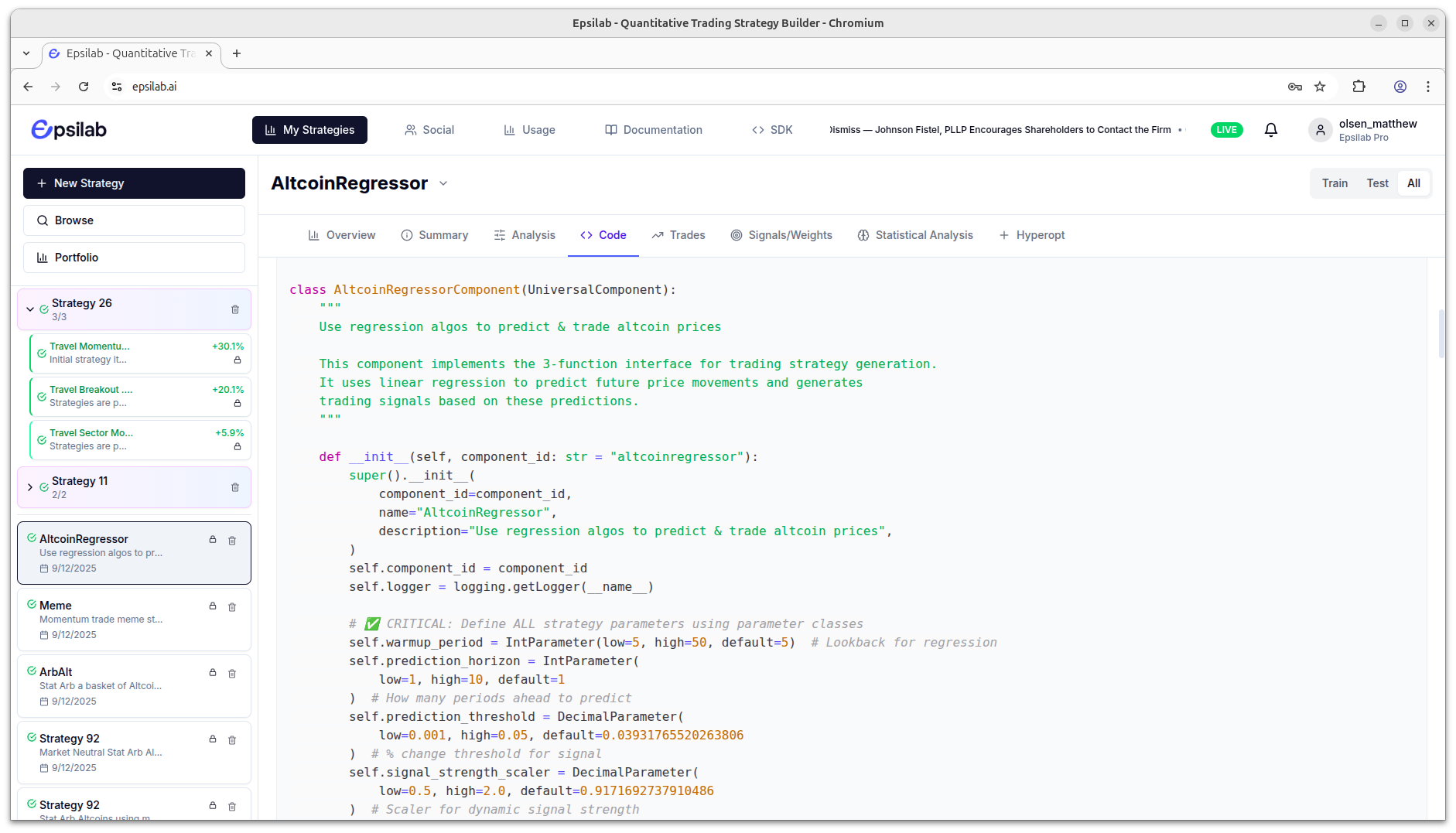Switch to the Trades tab

[x=678, y=235]
